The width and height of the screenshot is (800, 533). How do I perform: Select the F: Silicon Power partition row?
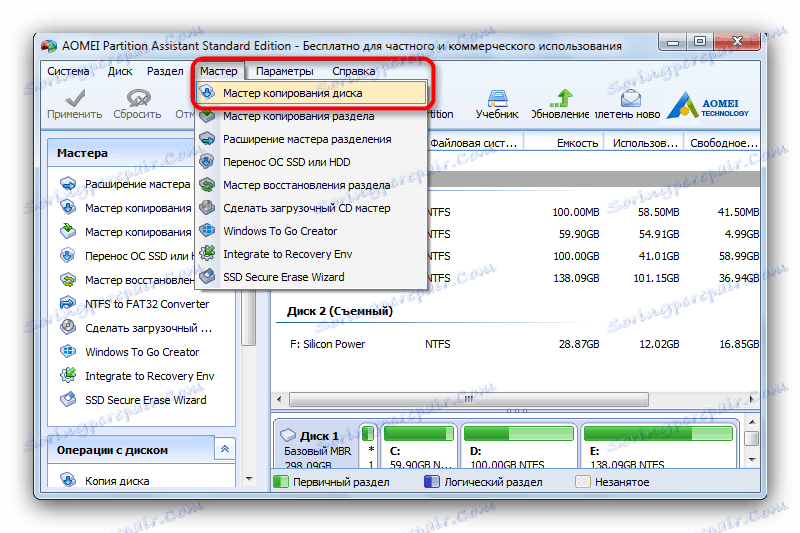516,344
